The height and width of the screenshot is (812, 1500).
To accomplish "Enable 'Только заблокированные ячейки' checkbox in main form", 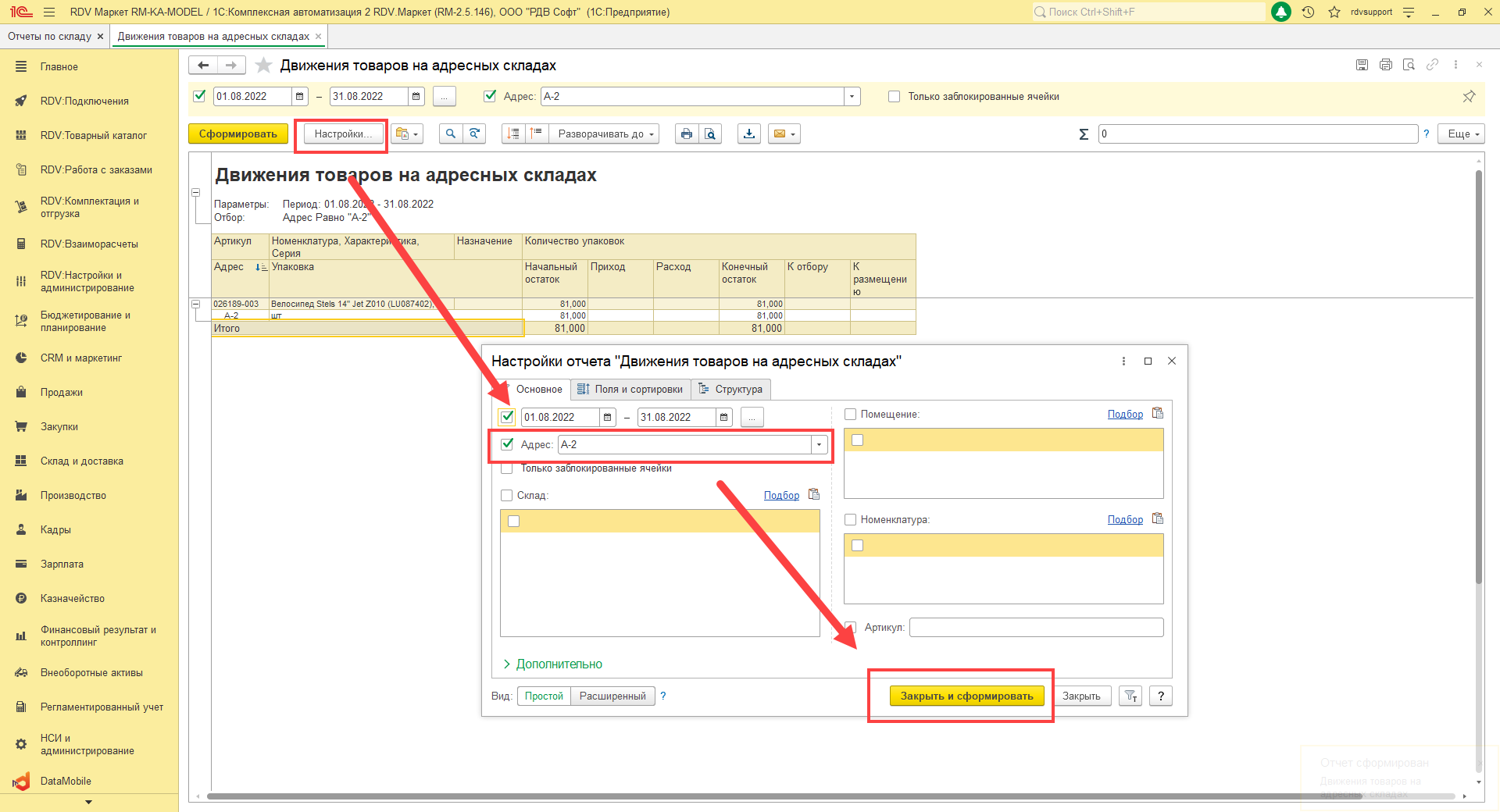I will coord(894,97).
